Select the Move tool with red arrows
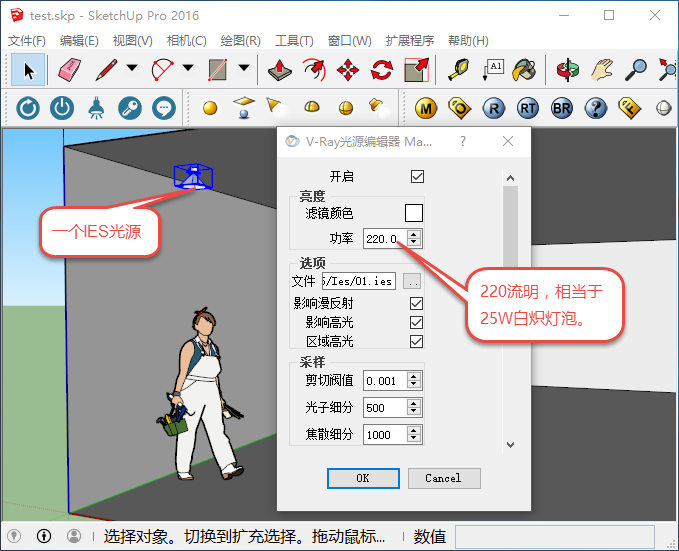The height and width of the screenshot is (551, 679). coord(348,70)
